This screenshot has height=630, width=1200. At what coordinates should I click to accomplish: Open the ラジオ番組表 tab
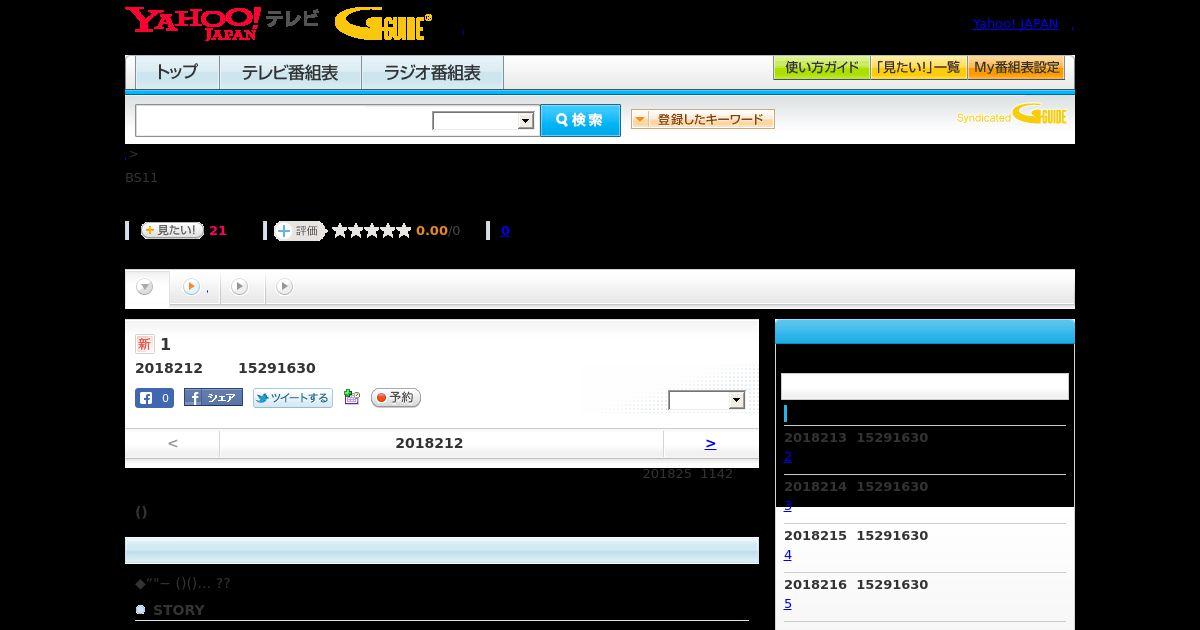[x=432, y=72]
